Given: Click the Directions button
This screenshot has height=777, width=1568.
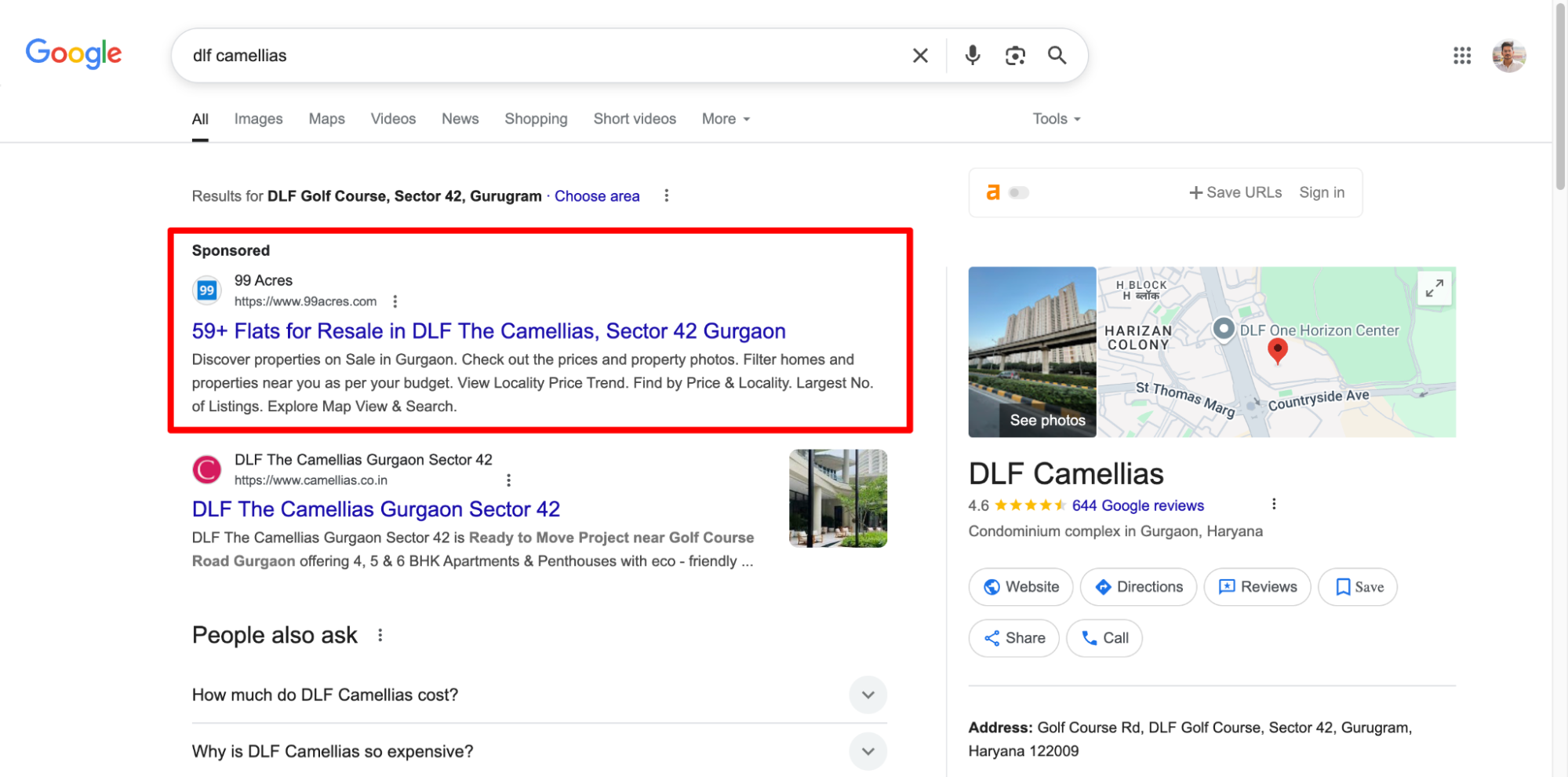Looking at the screenshot, I should point(1138,587).
